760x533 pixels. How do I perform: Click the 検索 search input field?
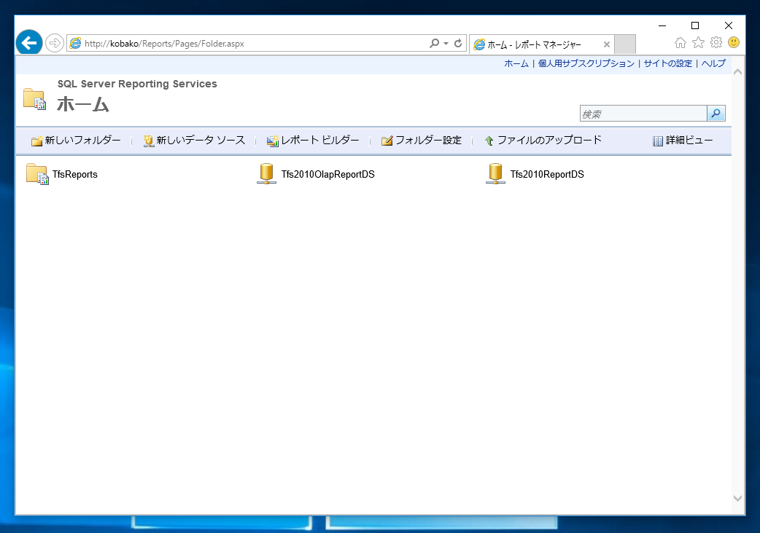coord(643,114)
